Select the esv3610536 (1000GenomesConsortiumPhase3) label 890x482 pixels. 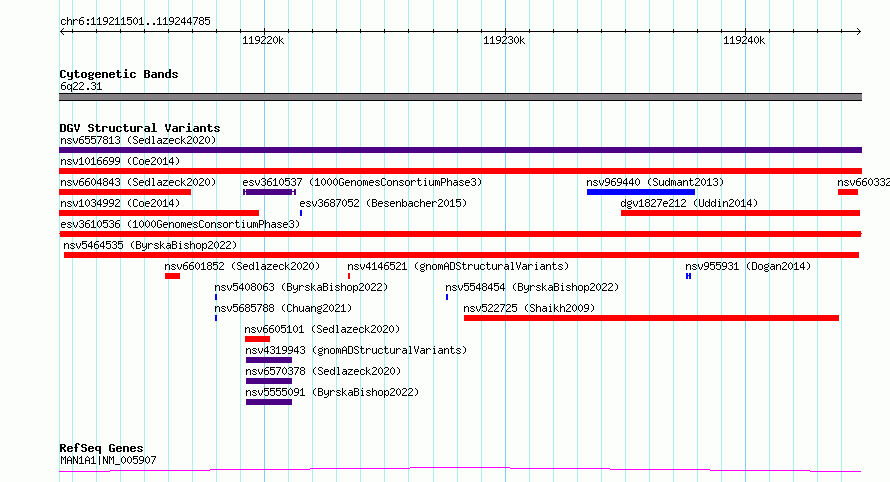tap(180, 224)
